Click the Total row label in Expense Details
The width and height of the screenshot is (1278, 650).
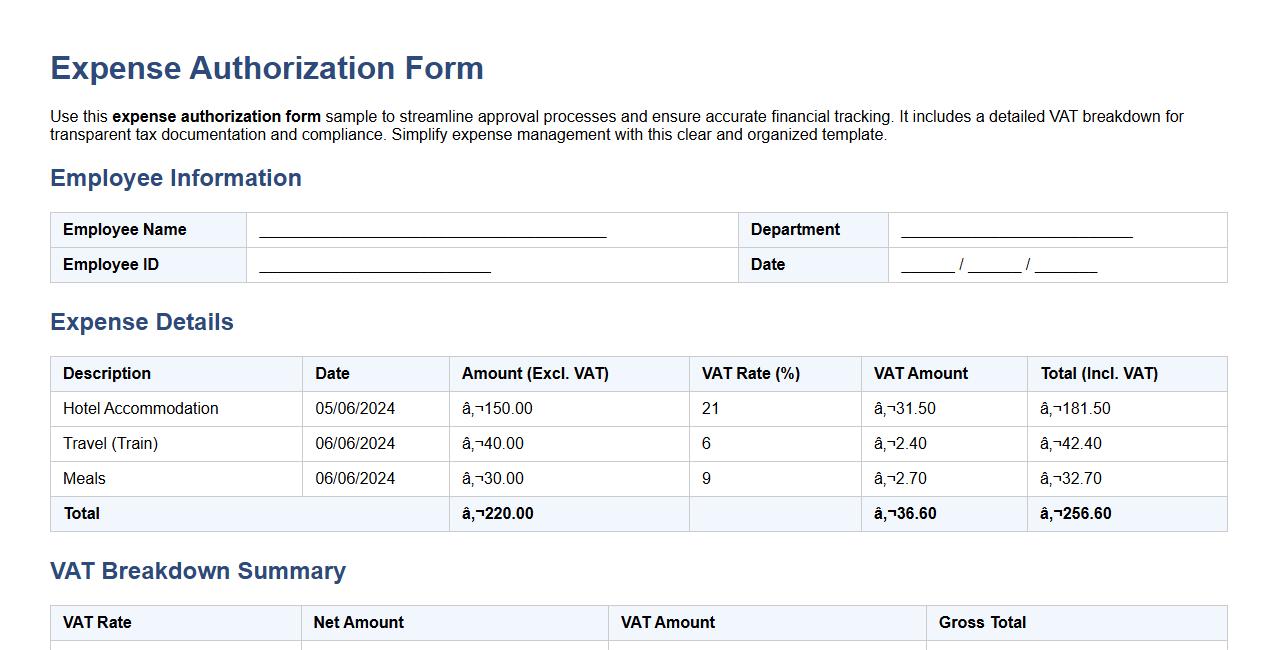point(82,513)
